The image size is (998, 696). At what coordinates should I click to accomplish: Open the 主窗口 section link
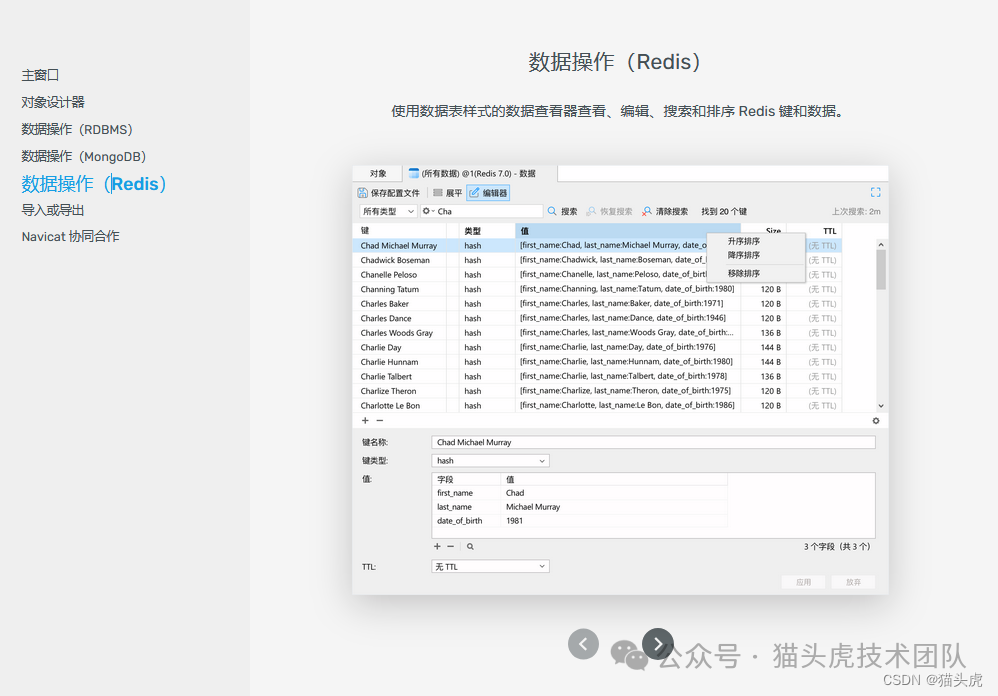[40, 75]
